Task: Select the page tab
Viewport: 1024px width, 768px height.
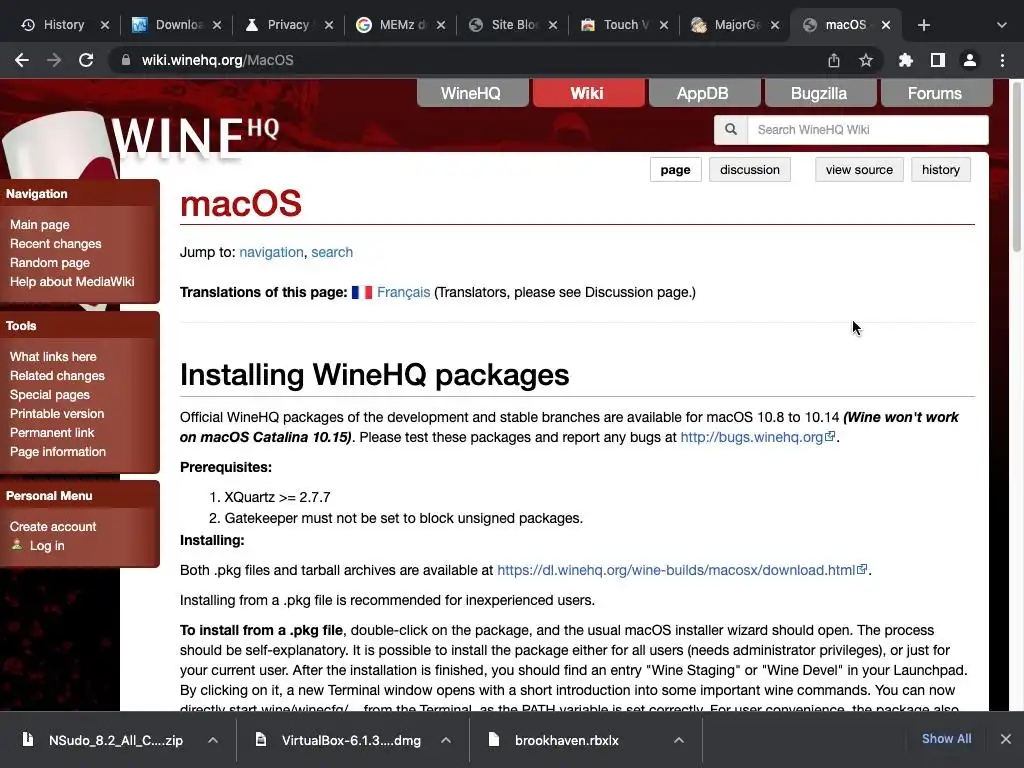Action: point(675,170)
